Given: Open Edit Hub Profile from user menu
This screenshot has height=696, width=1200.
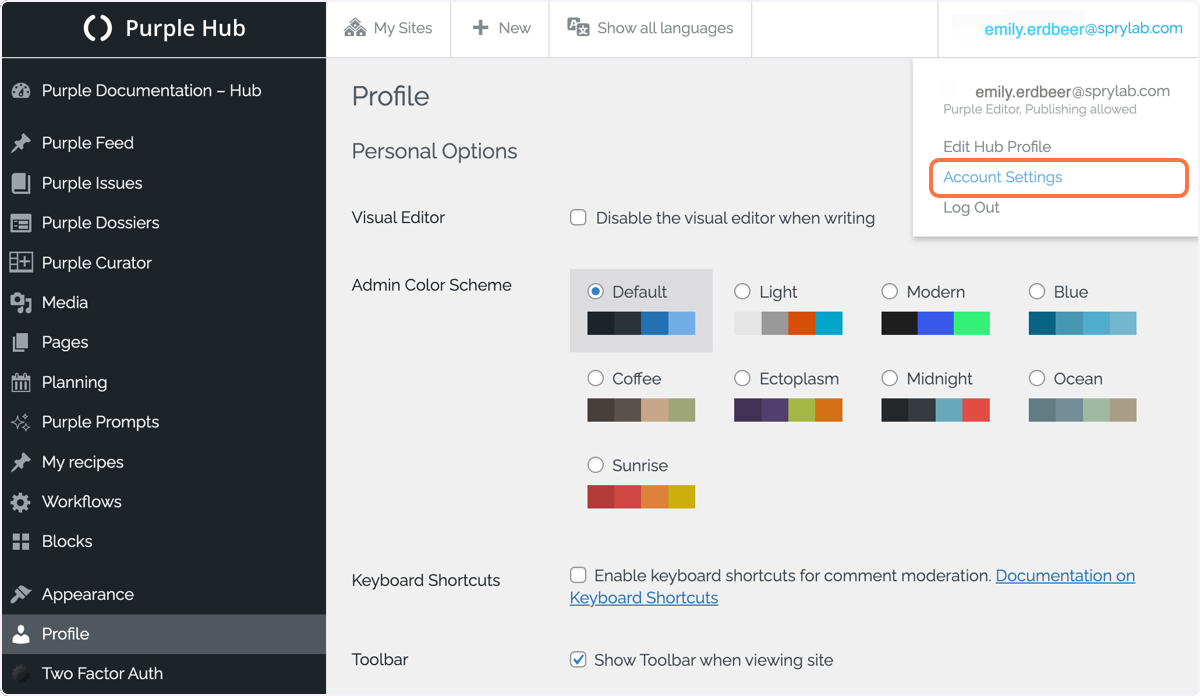Looking at the screenshot, I should click(x=997, y=146).
